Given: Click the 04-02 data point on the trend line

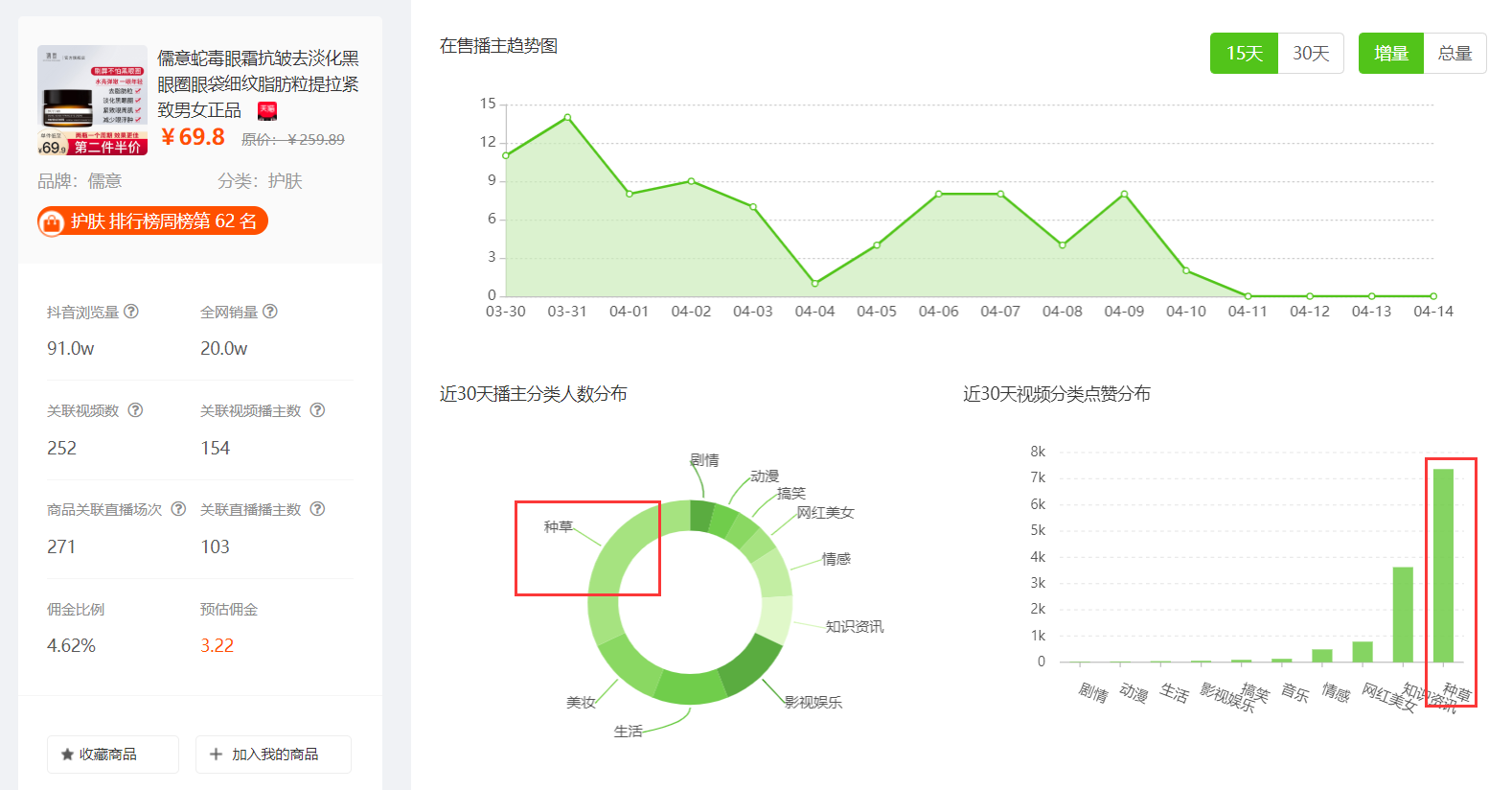Looking at the screenshot, I should pyautogui.click(x=691, y=181).
